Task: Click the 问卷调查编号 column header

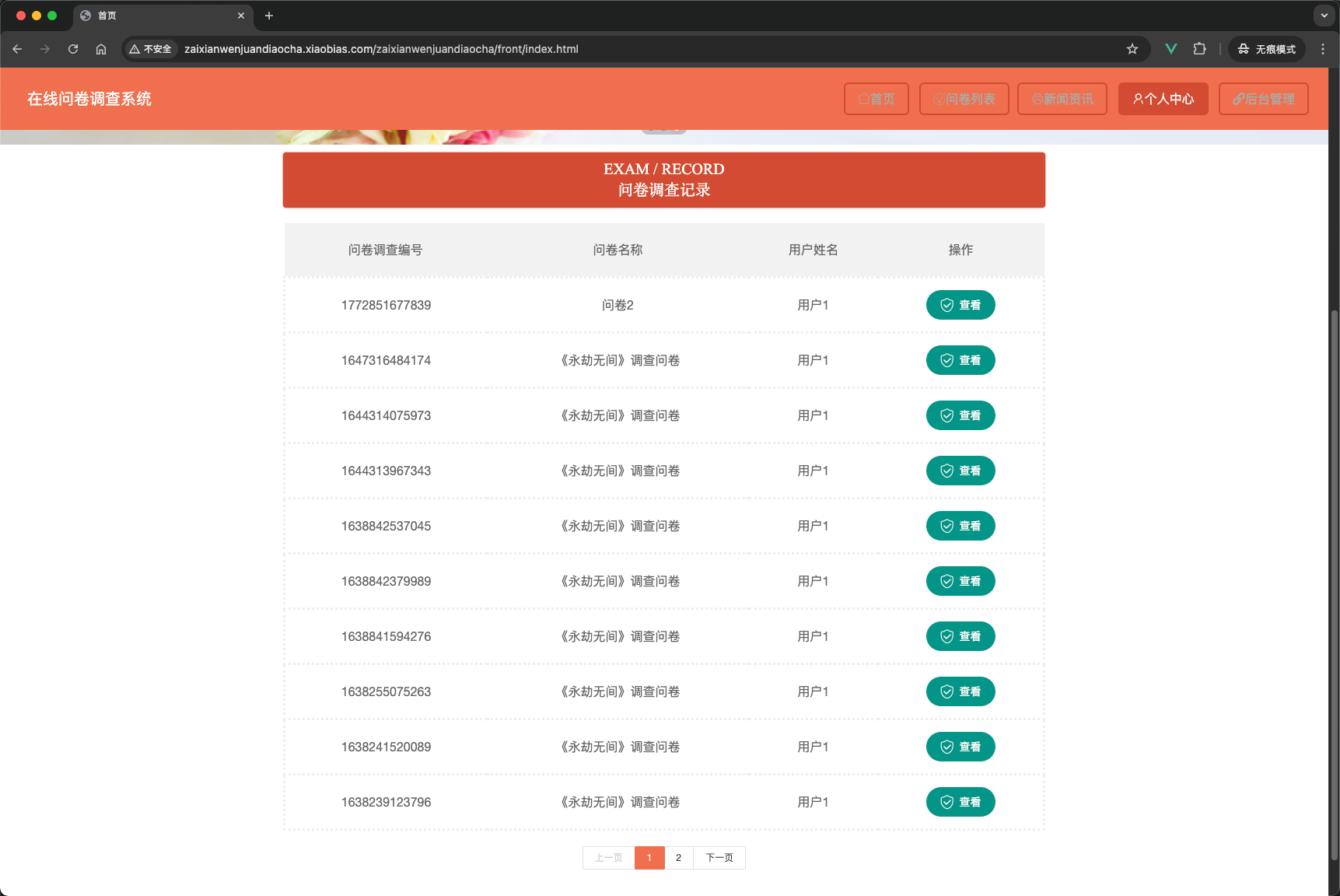Action: [x=386, y=250]
